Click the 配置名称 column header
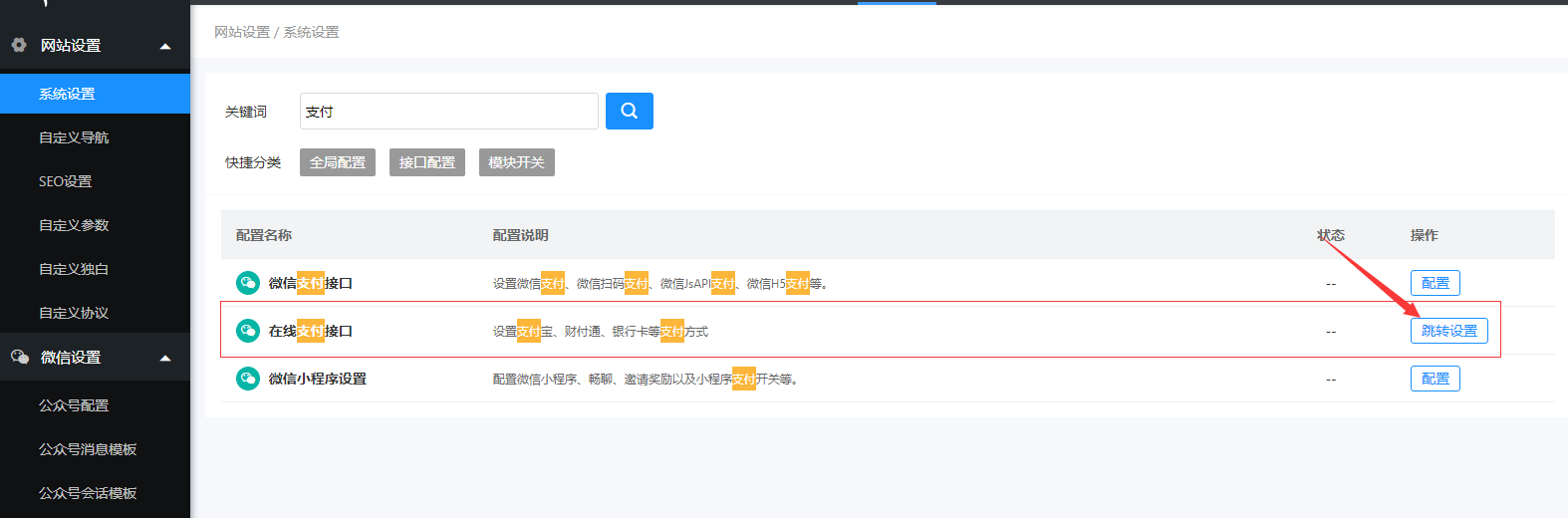The height and width of the screenshot is (518, 1568). pos(264,235)
